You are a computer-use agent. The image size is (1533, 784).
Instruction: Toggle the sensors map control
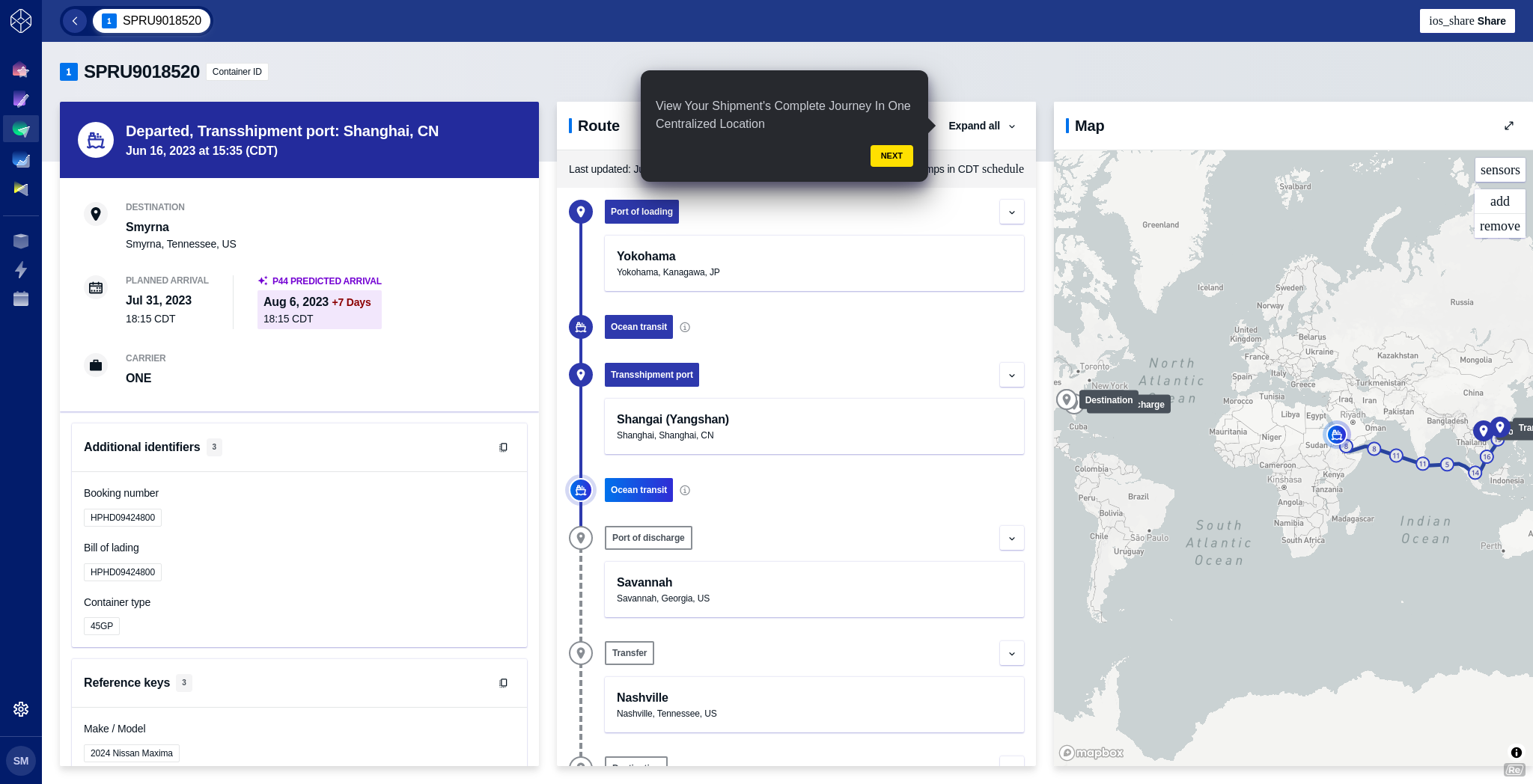point(1499,170)
